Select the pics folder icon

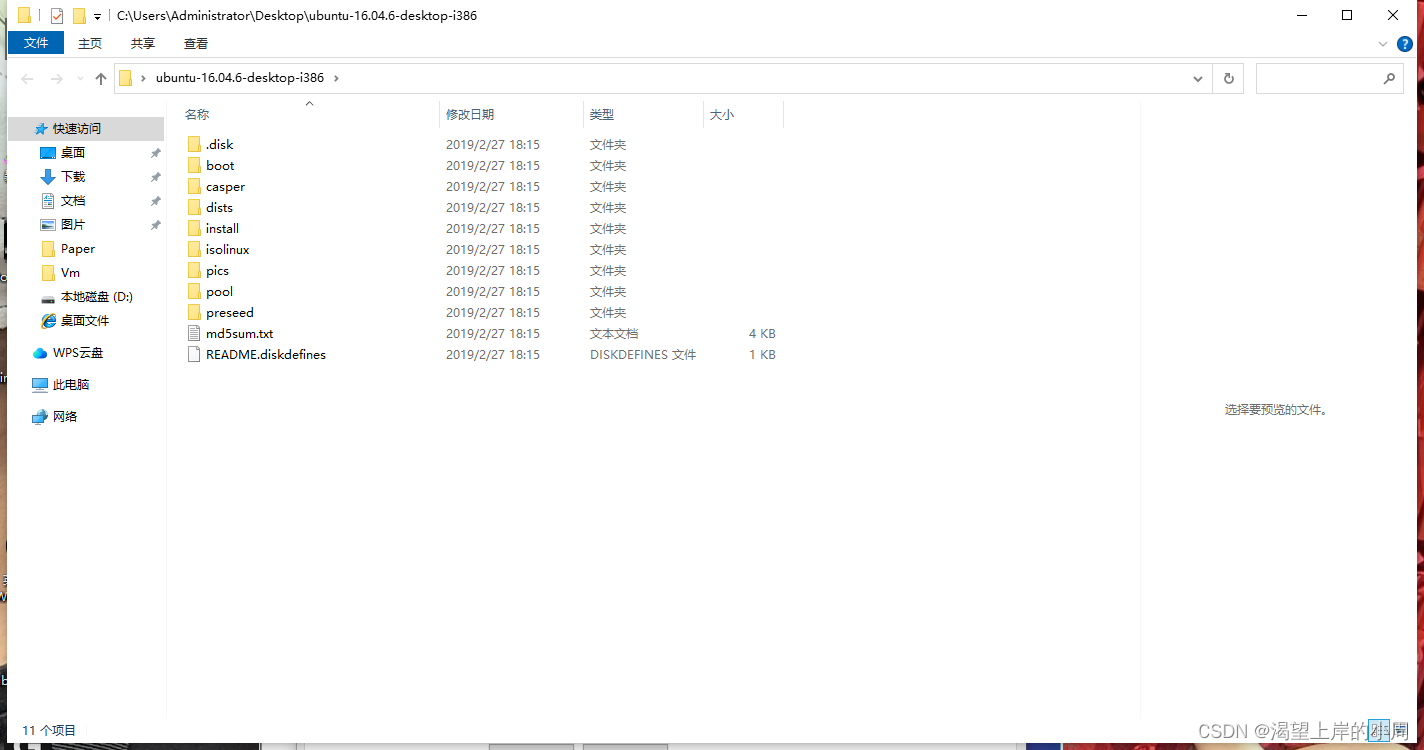click(x=194, y=270)
